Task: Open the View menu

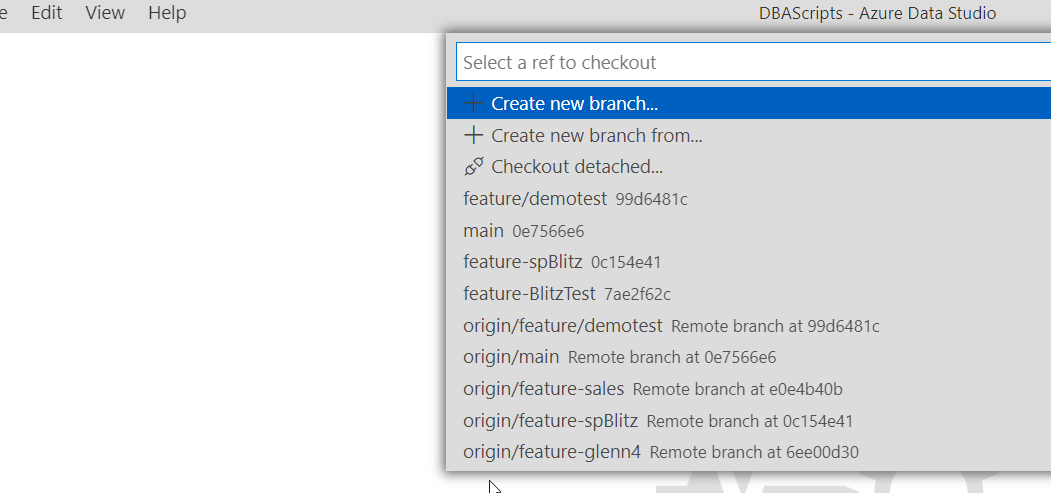Action: 105,13
